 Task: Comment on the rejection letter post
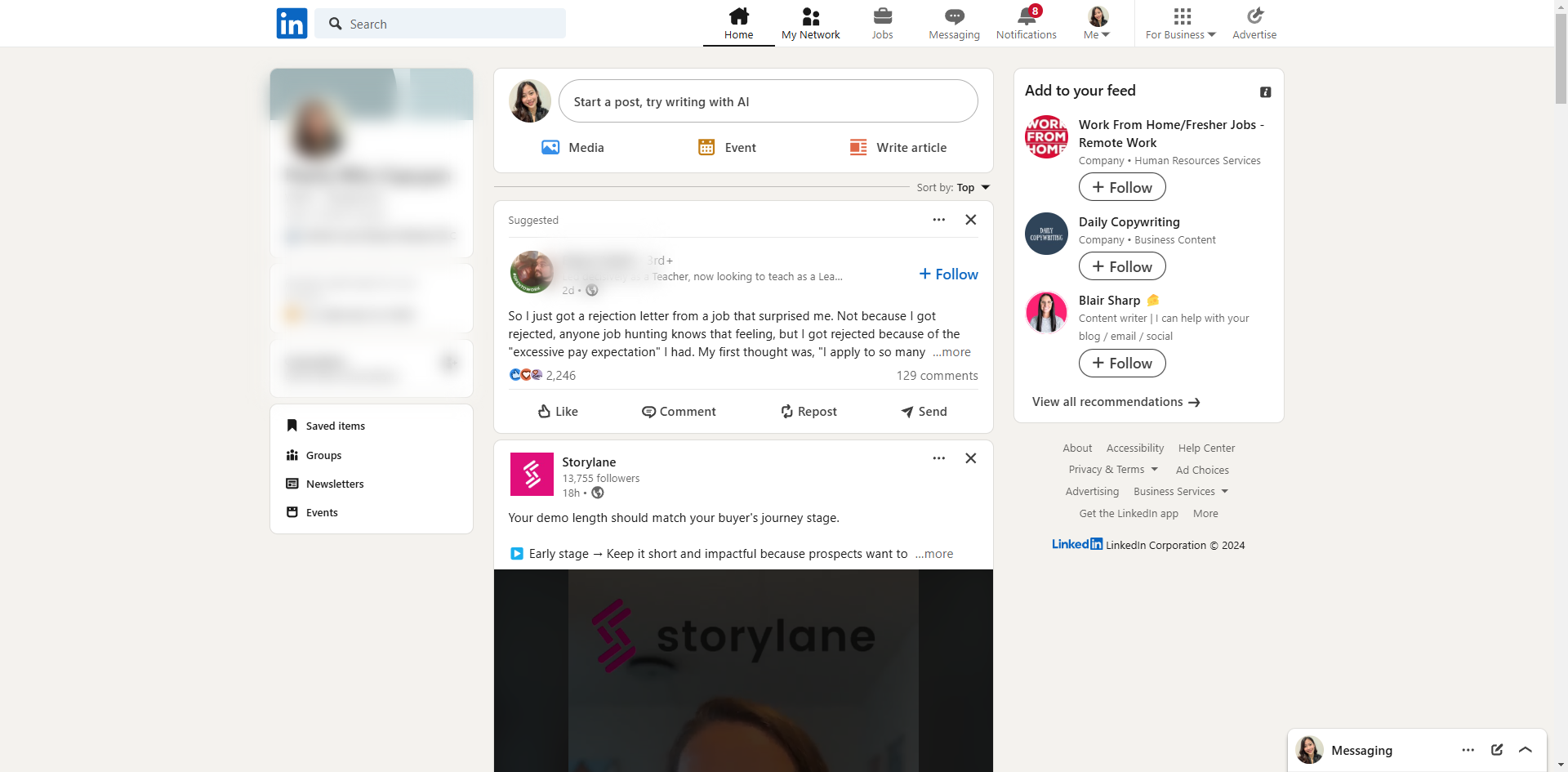click(679, 412)
